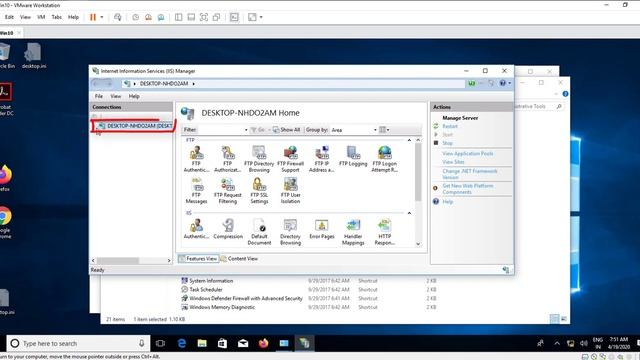Screen dimensions: 640x360
Task: Open VMware VM menu
Action: (x=41, y=17)
